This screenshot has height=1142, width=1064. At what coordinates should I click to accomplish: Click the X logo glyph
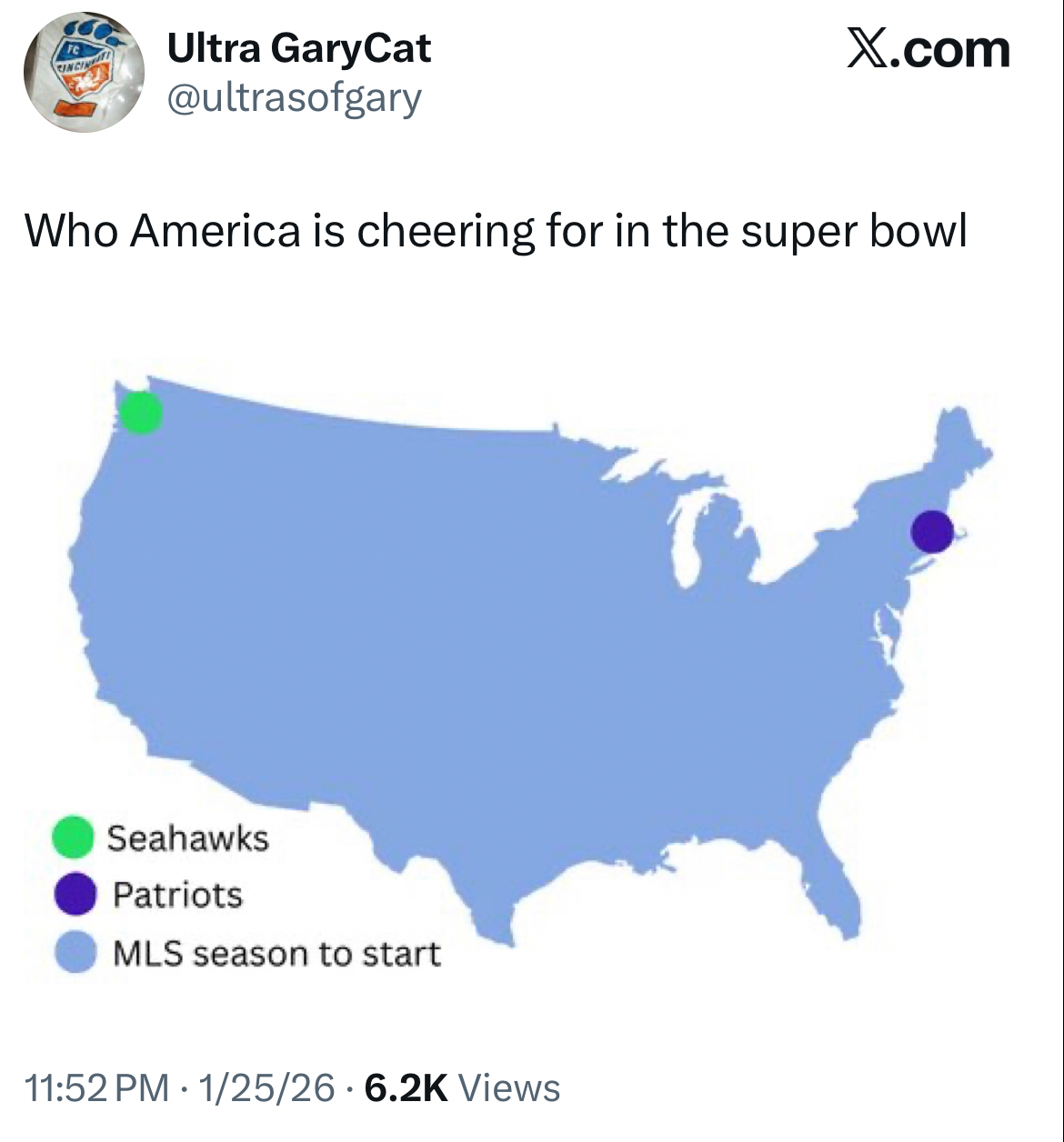[867, 49]
